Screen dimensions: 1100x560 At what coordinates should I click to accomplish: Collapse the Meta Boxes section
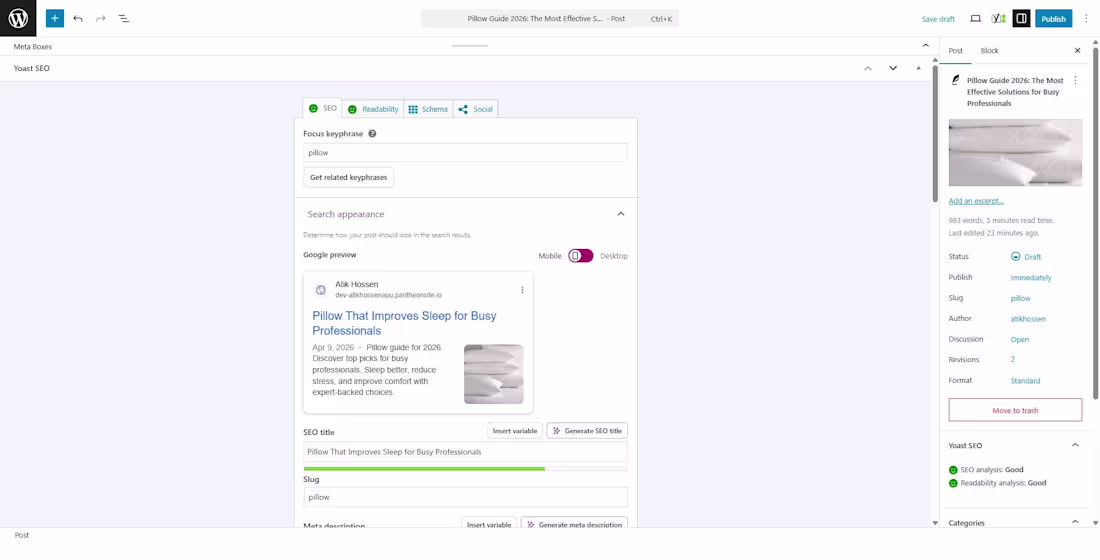pyautogui.click(x=925, y=46)
